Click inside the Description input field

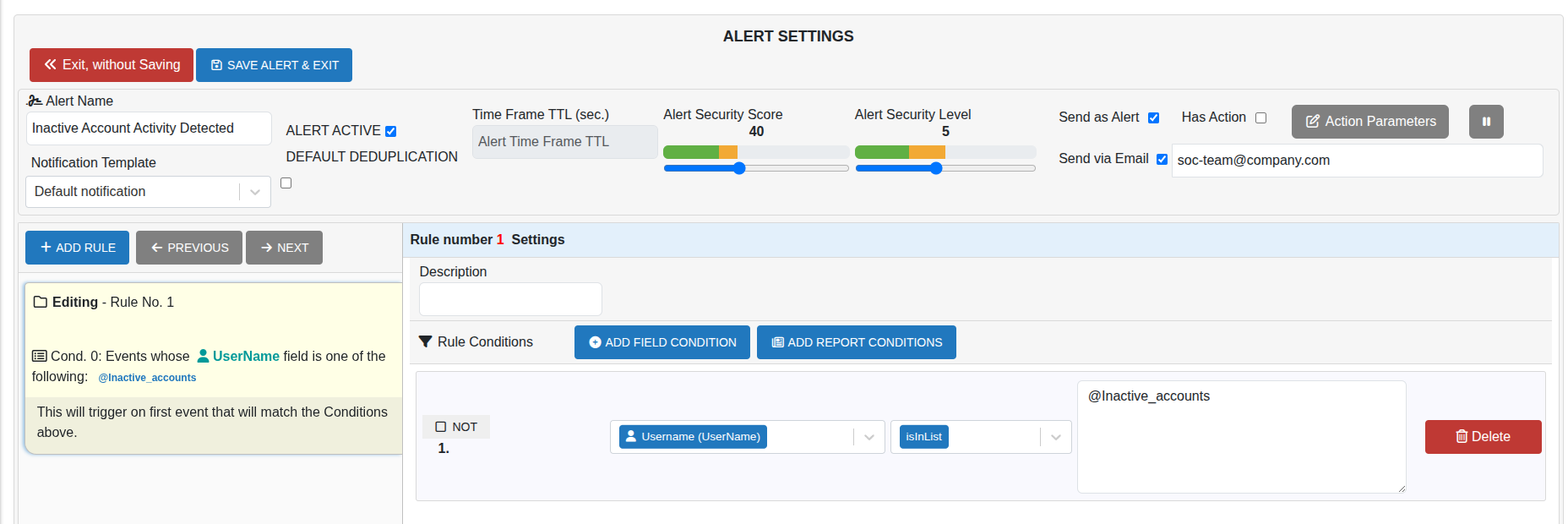tap(509, 298)
